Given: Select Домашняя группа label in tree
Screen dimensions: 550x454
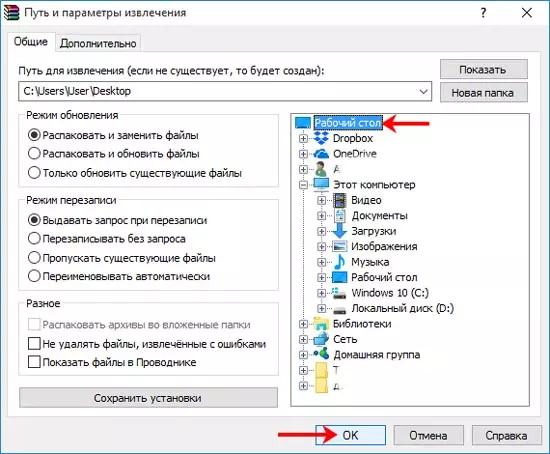Looking at the screenshot, I should point(376,354).
